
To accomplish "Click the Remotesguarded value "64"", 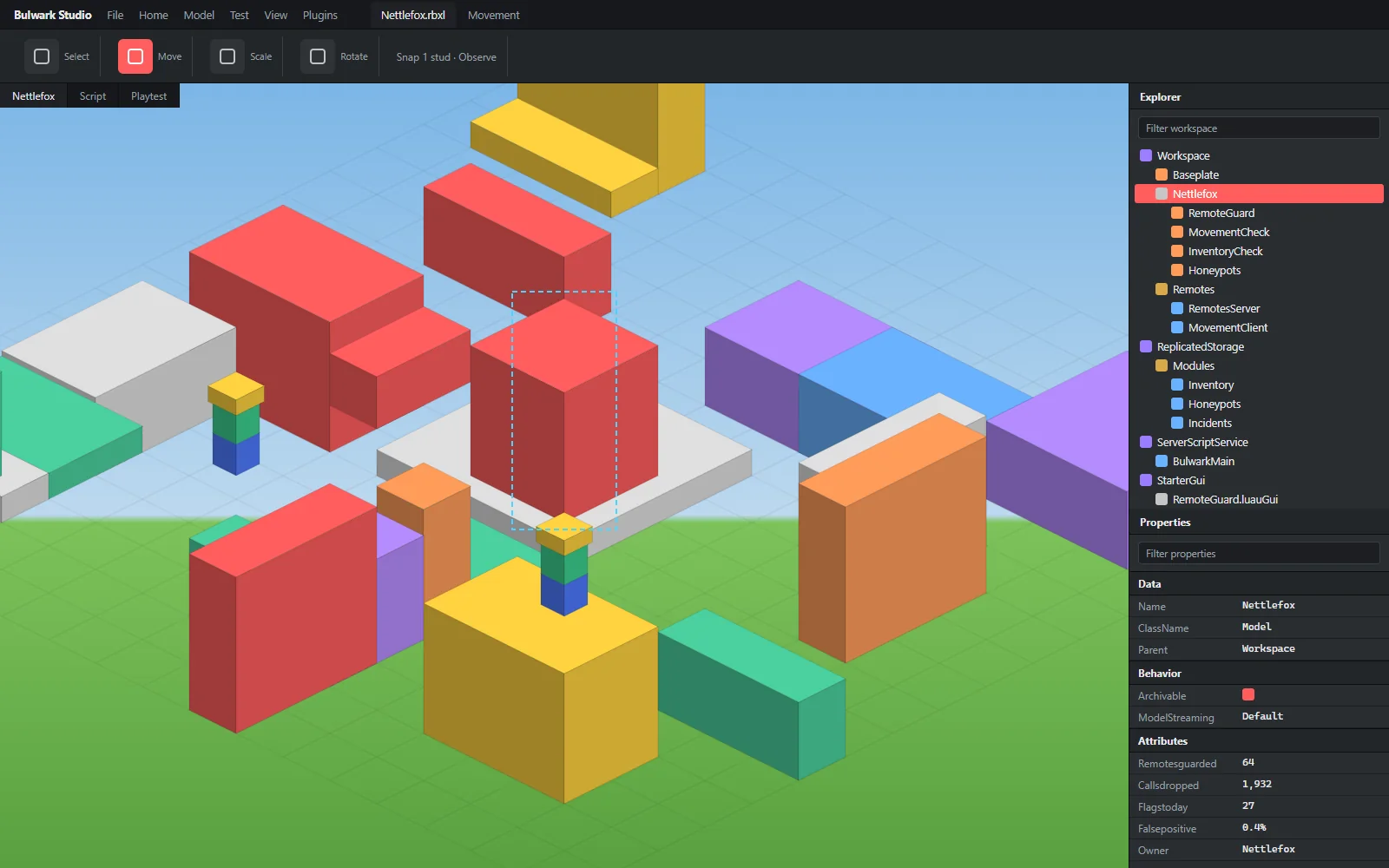I will (1247, 762).
